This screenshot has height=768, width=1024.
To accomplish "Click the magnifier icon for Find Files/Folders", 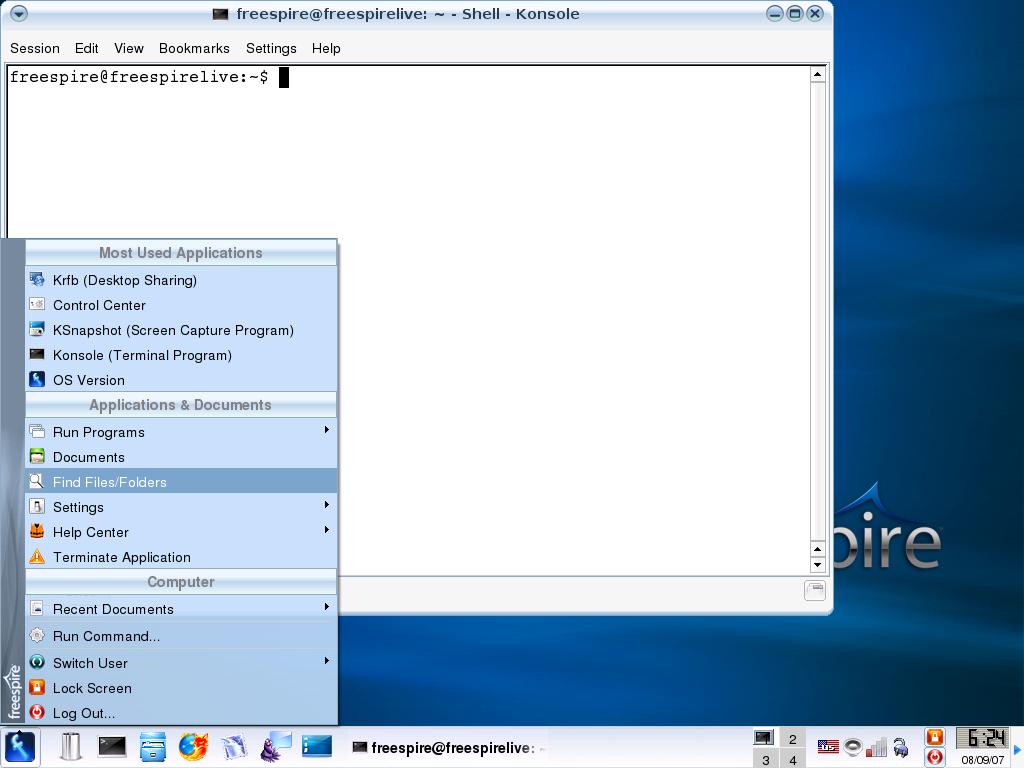I will [x=37, y=481].
